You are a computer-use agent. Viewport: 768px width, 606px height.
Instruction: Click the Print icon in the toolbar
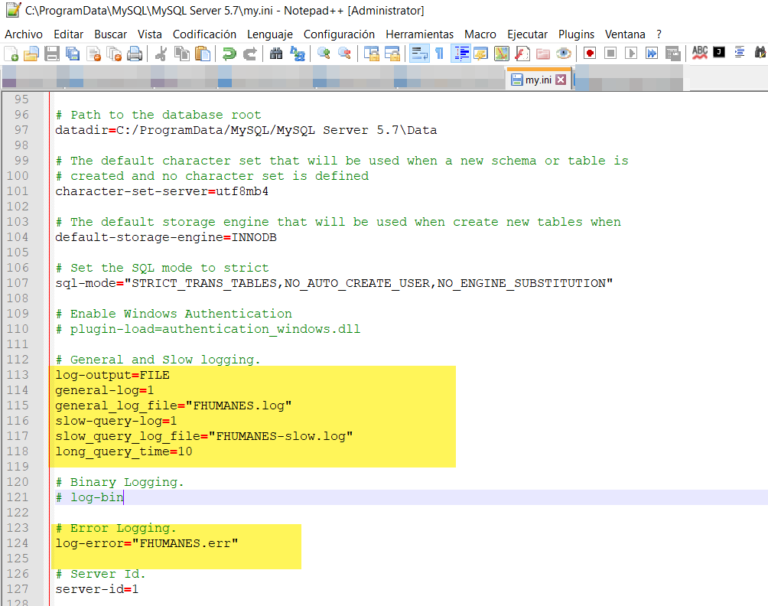tap(134, 54)
